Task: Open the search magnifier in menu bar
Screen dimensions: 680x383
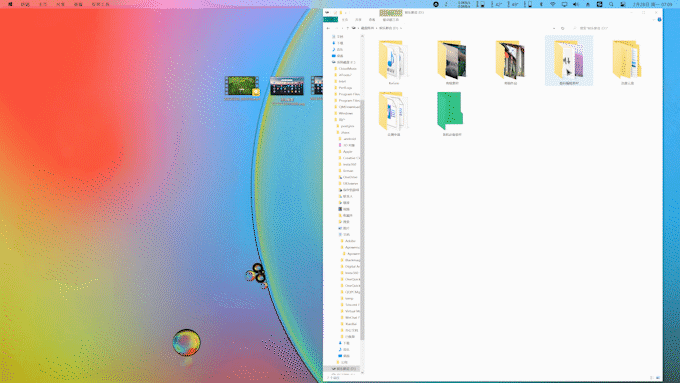Action: [611, 4]
